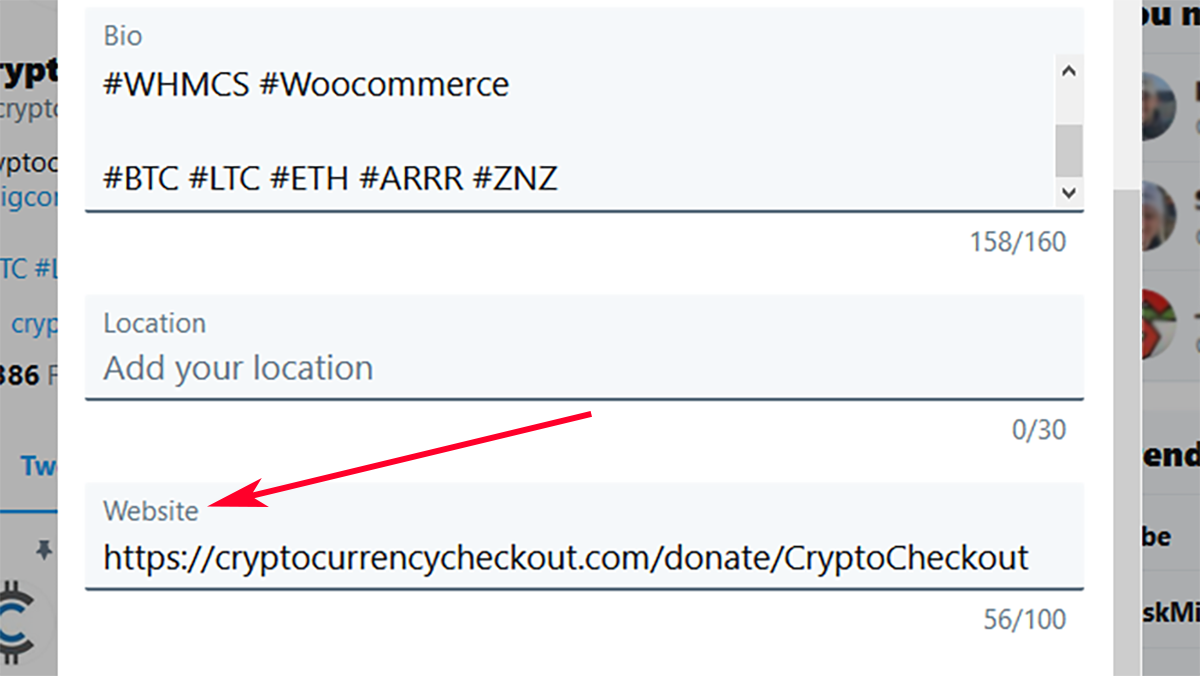
Task: Click the Bio scrollbar down arrow
Action: pyautogui.click(x=1069, y=192)
